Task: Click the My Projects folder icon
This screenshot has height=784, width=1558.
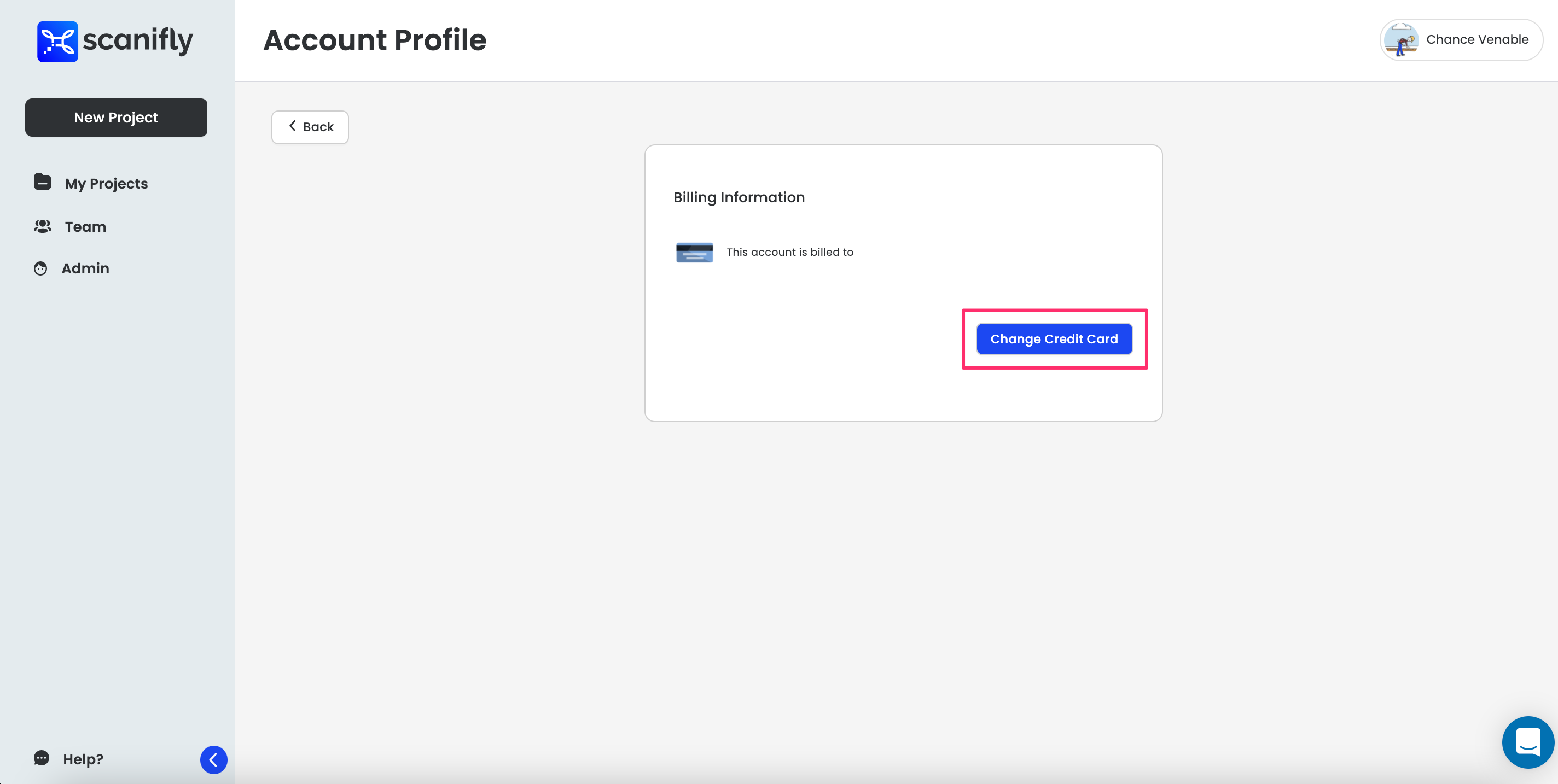Action: 42,182
